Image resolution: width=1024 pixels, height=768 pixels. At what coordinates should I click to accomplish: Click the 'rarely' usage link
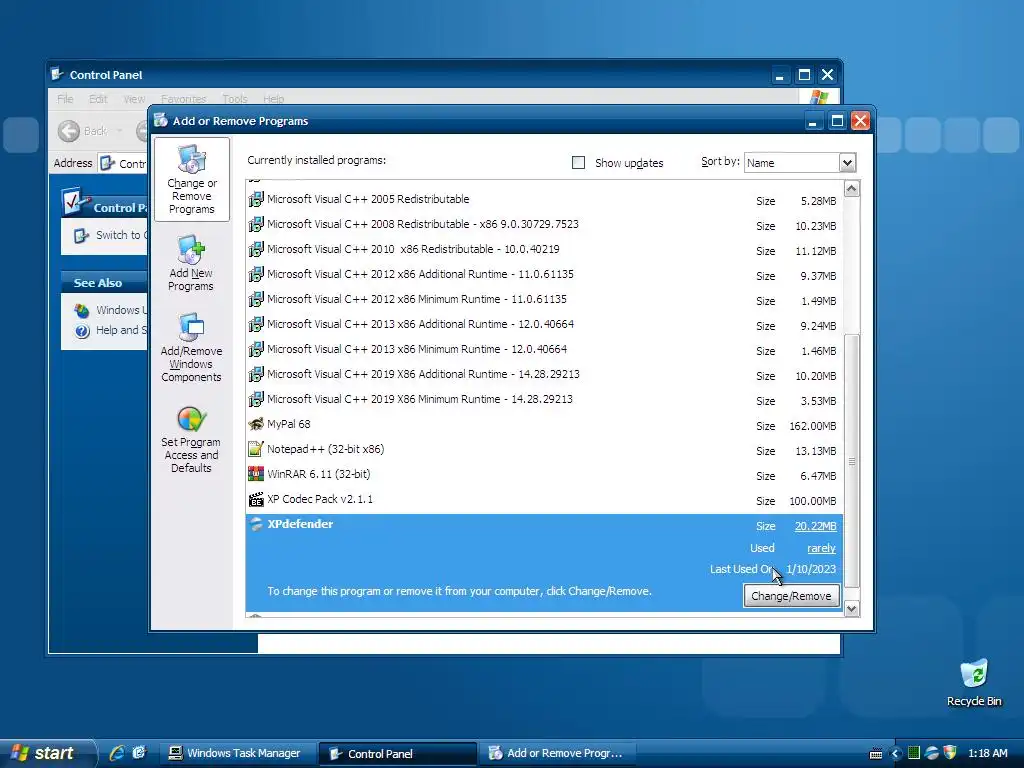pyautogui.click(x=821, y=549)
